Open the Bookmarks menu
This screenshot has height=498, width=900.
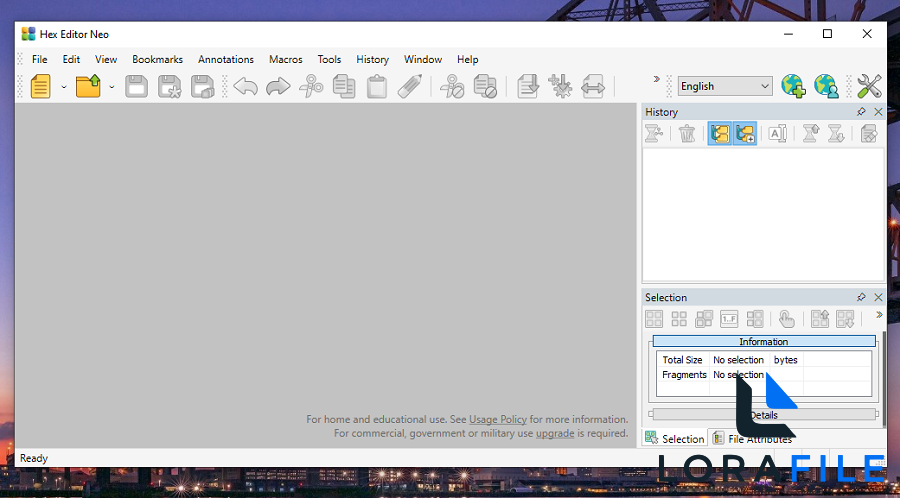pyautogui.click(x=157, y=59)
